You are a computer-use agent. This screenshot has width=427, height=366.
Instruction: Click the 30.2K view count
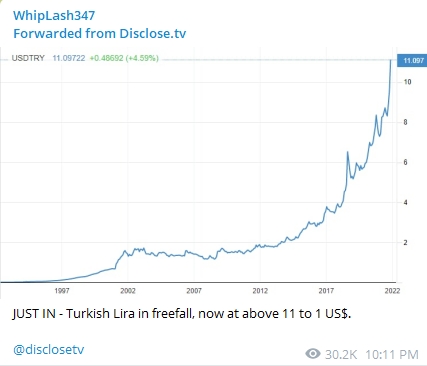pyautogui.click(x=341, y=354)
